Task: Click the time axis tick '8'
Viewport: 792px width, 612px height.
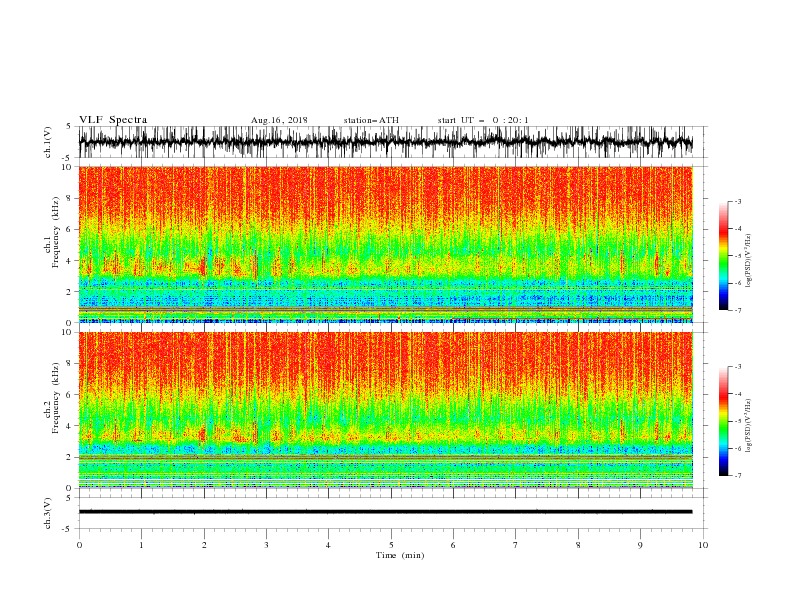Action: 578,545
